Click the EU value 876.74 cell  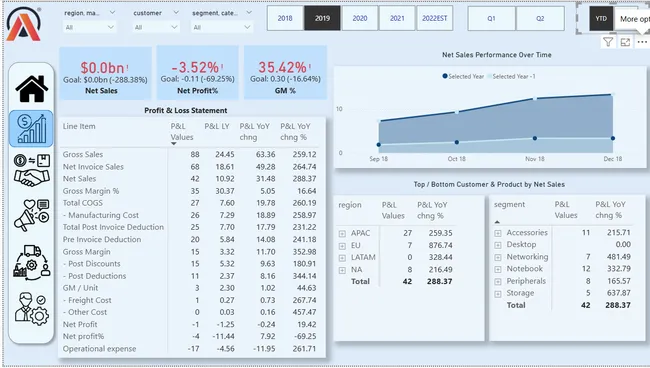(440, 245)
